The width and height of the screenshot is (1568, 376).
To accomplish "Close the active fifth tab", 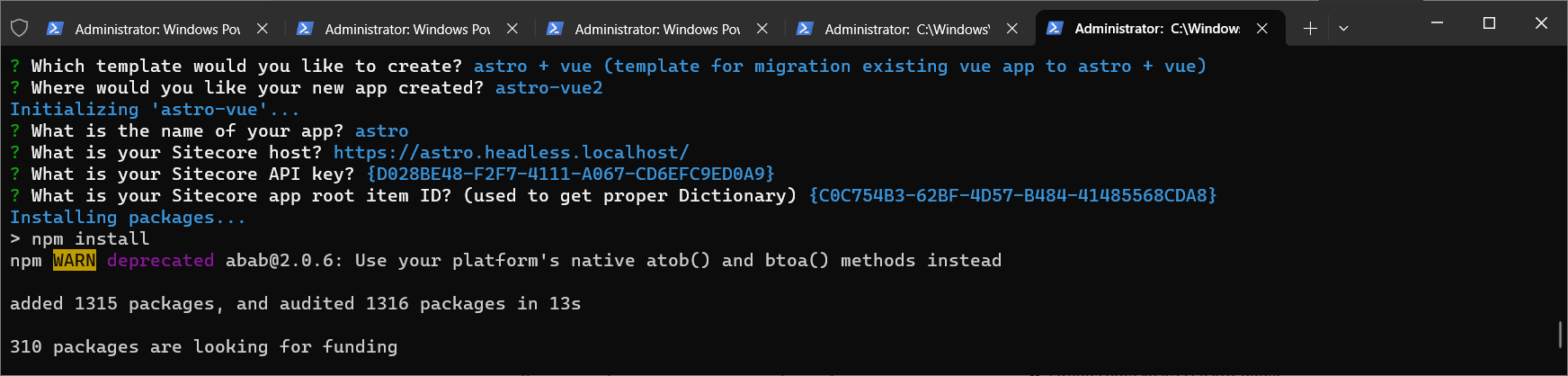I will (1262, 29).
